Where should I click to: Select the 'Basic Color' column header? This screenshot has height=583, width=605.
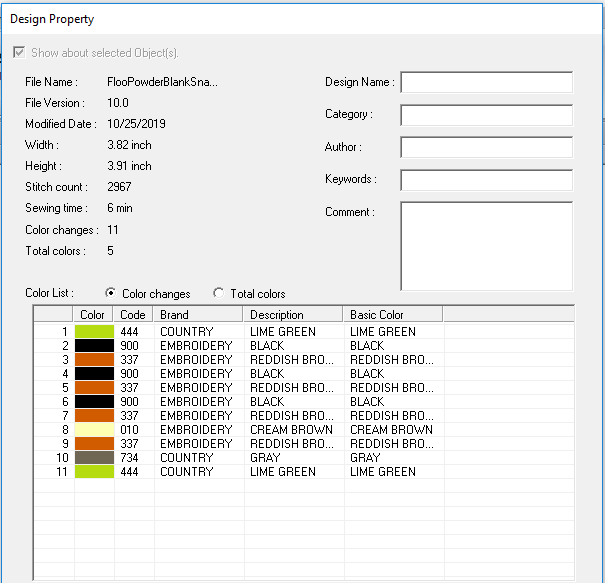392,315
